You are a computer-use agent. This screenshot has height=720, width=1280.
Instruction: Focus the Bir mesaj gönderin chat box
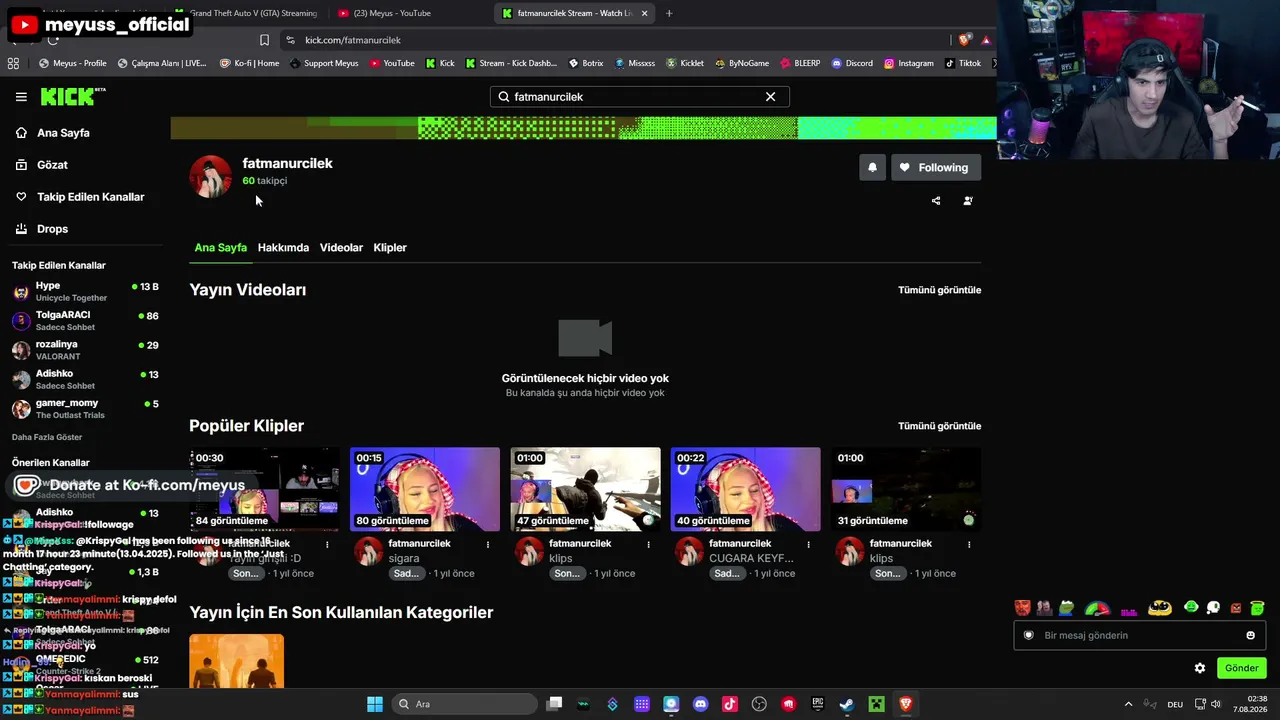point(1140,635)
